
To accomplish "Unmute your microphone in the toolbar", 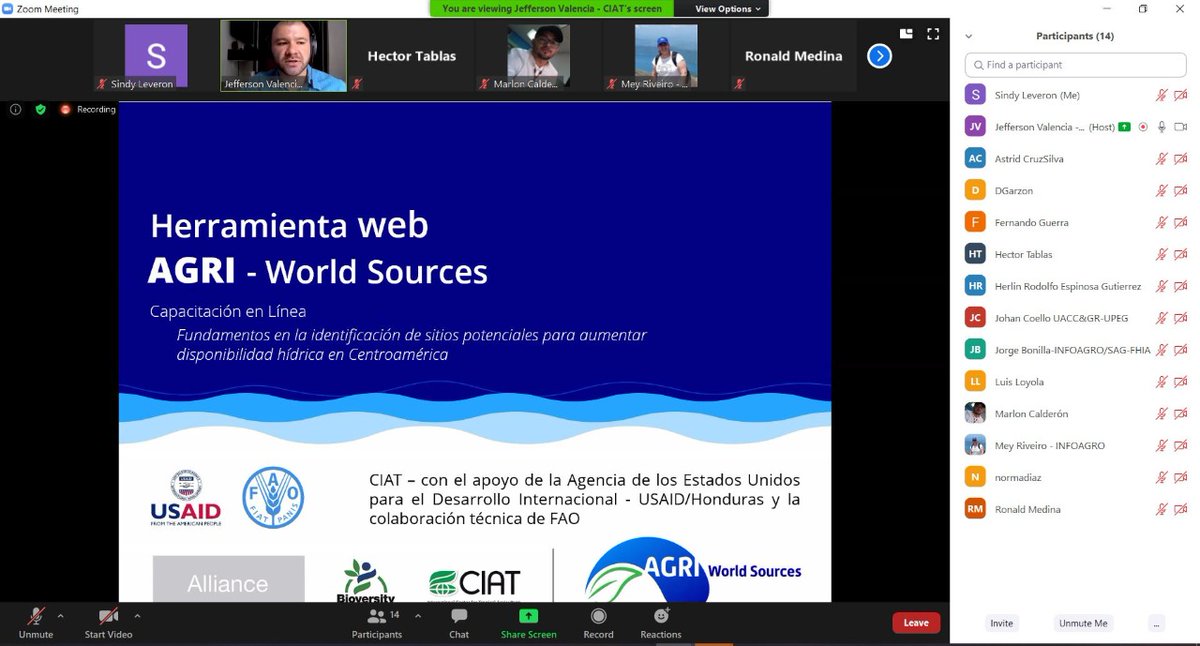I will coord(36,623).
